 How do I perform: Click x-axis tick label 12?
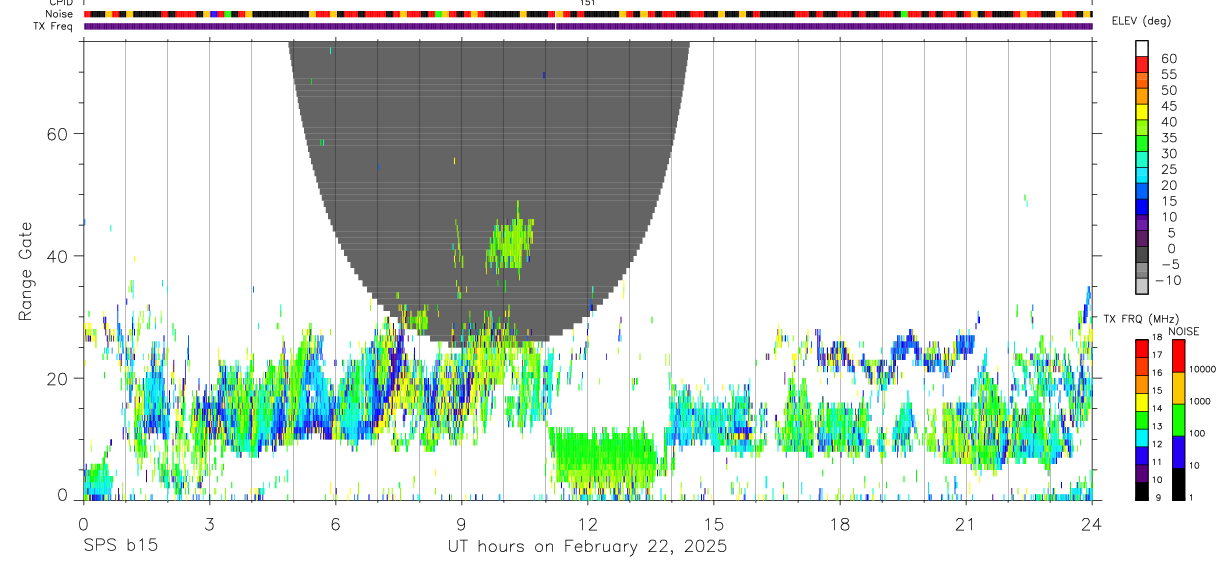(587, 525)
